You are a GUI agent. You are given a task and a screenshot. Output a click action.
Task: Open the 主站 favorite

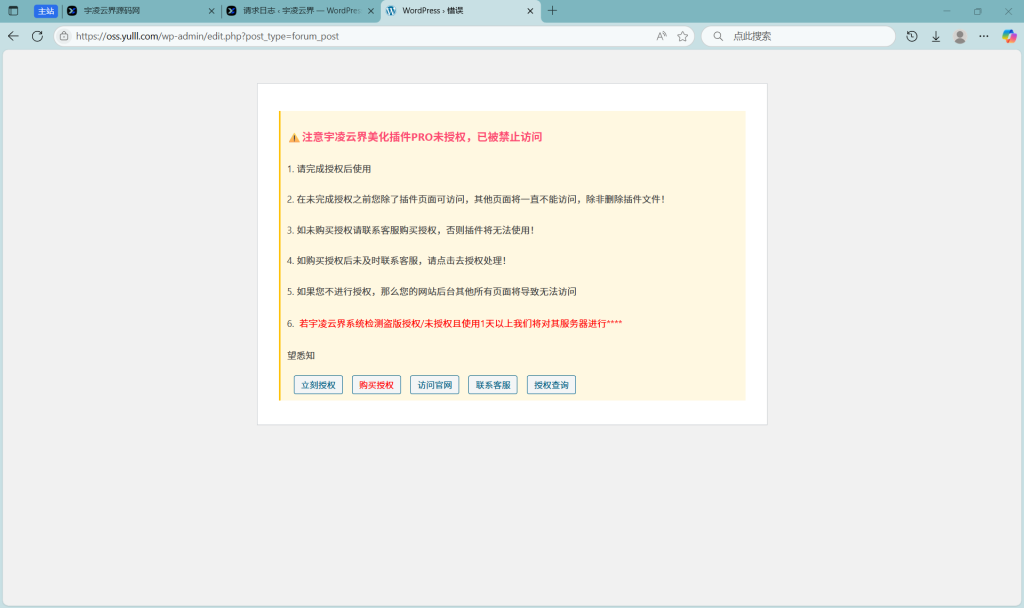(45, 11)
